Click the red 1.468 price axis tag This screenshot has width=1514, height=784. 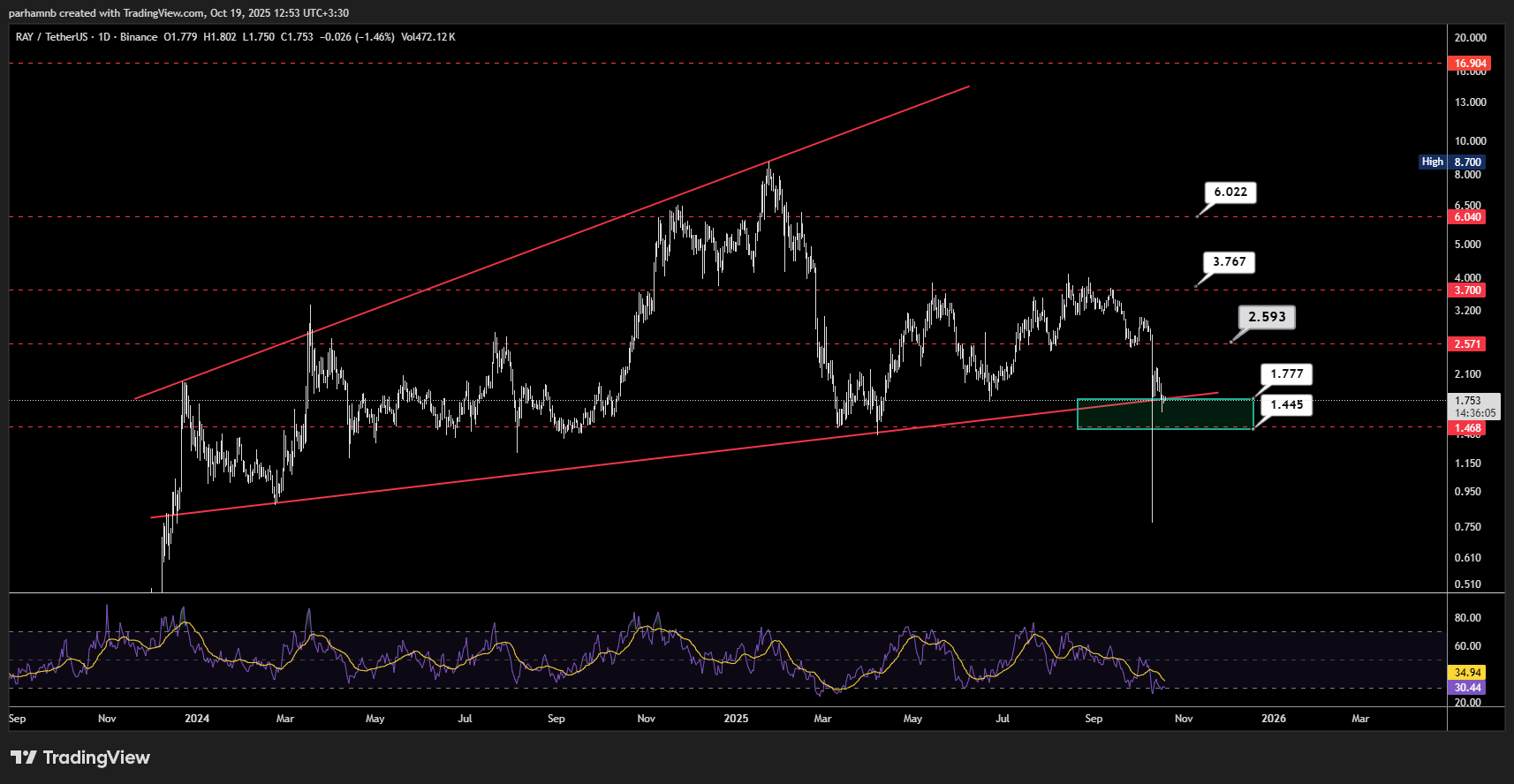coord(1467,429)
